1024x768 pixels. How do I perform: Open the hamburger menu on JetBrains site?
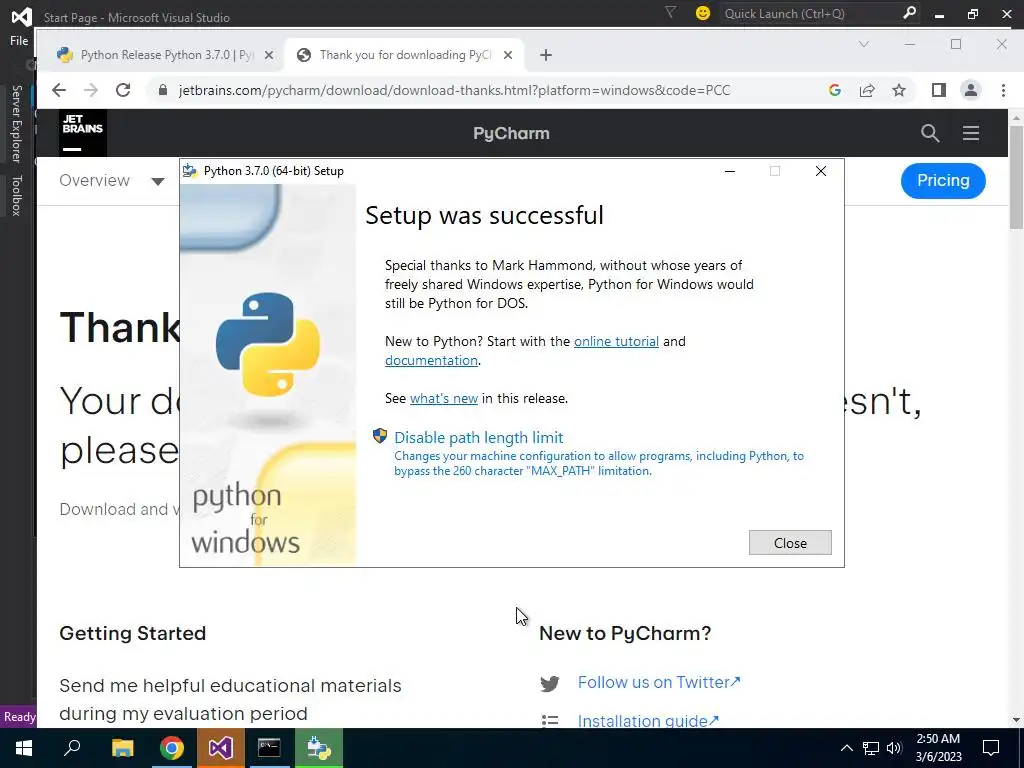click(x=970, y=133)
